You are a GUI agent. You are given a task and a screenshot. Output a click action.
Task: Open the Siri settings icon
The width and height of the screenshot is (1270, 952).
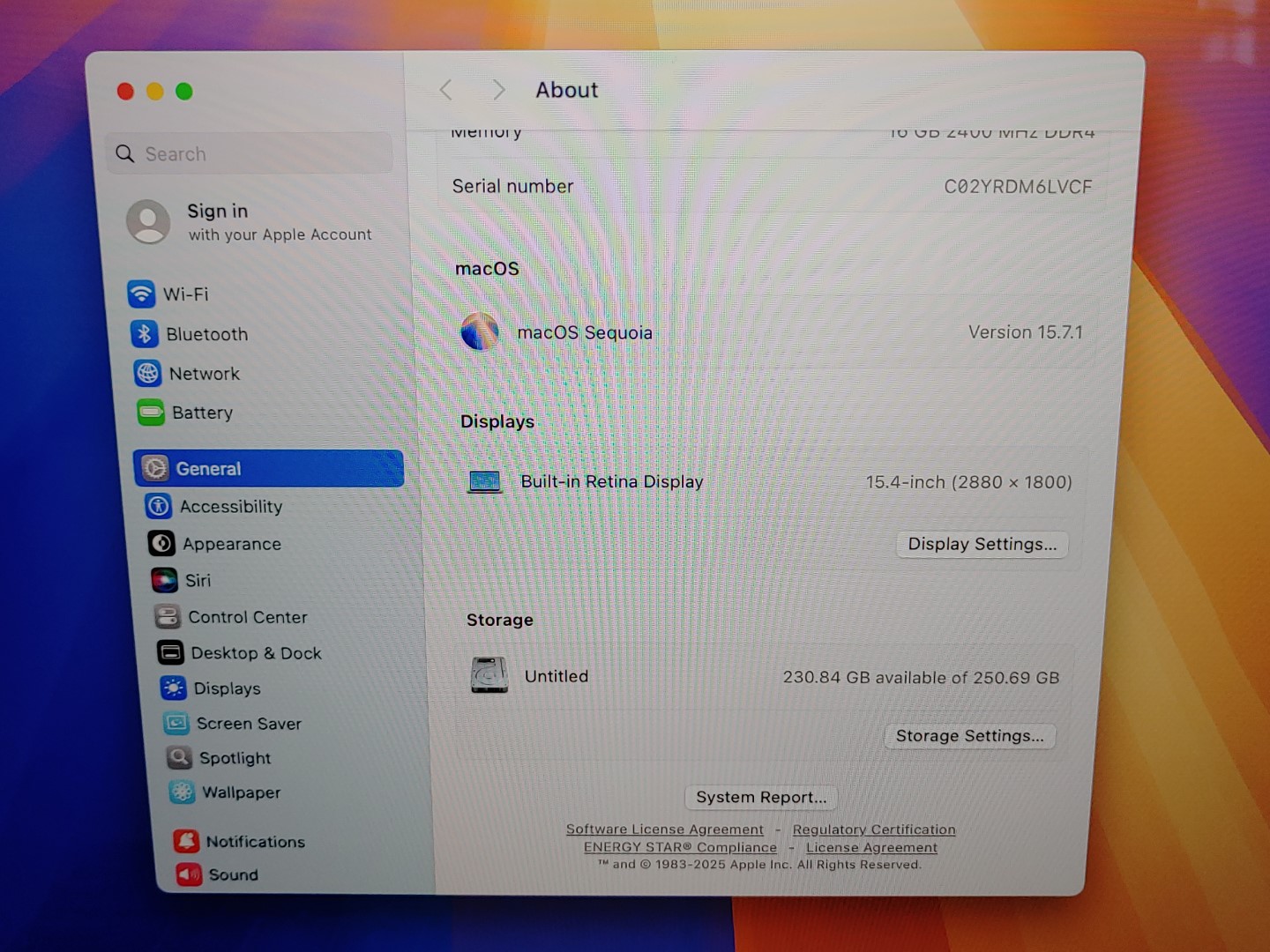164,580
